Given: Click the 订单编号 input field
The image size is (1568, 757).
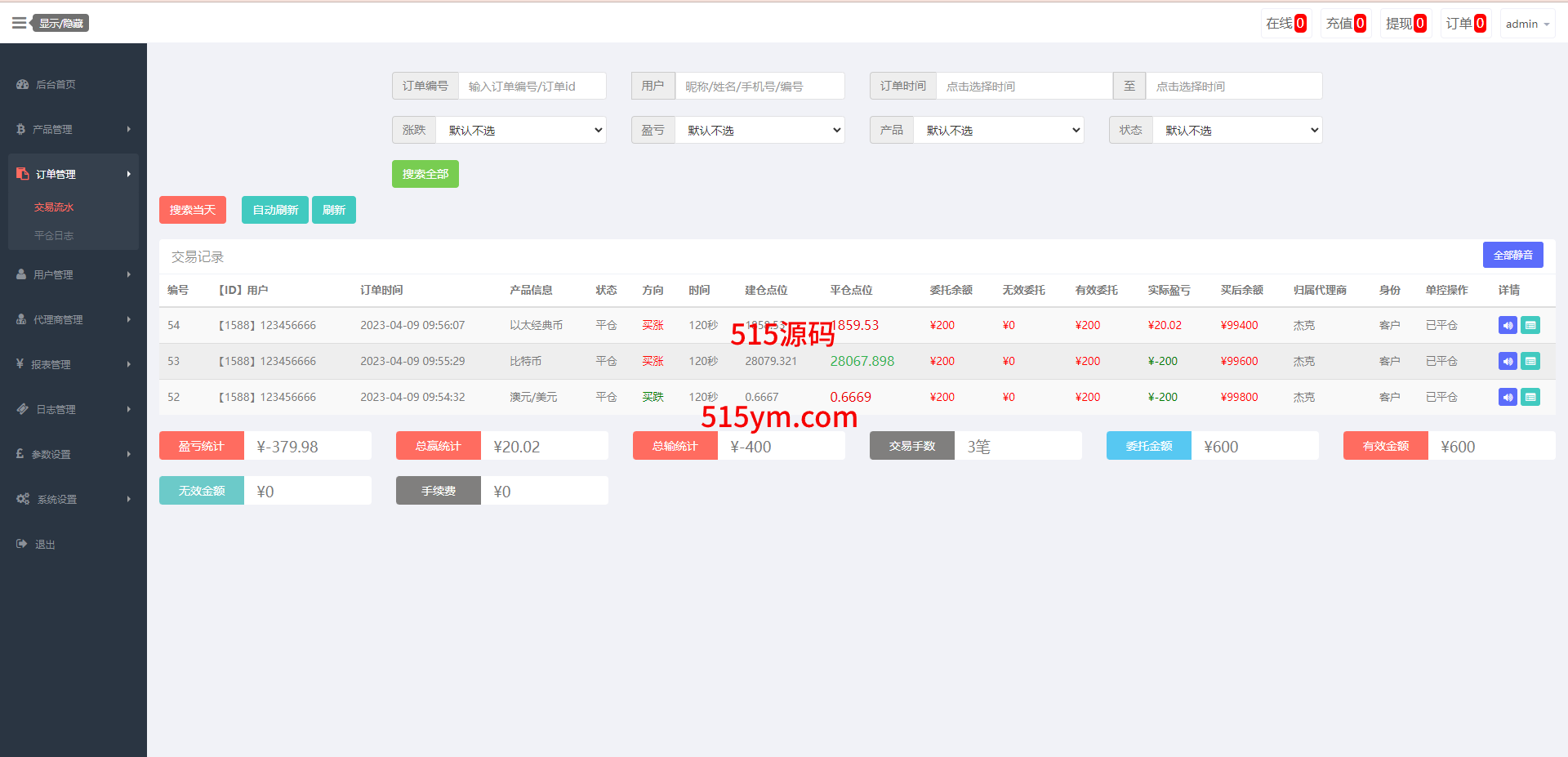Looking at the screenshot, I should [x=532, y=86].
